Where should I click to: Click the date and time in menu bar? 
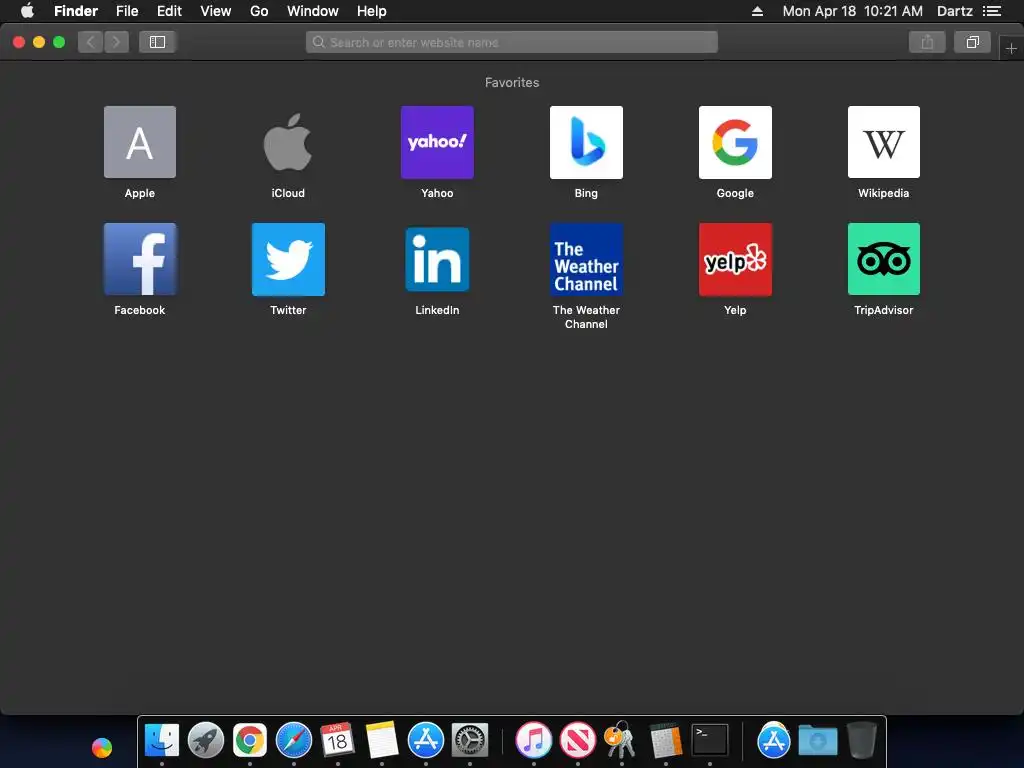[x=852, y=11]
